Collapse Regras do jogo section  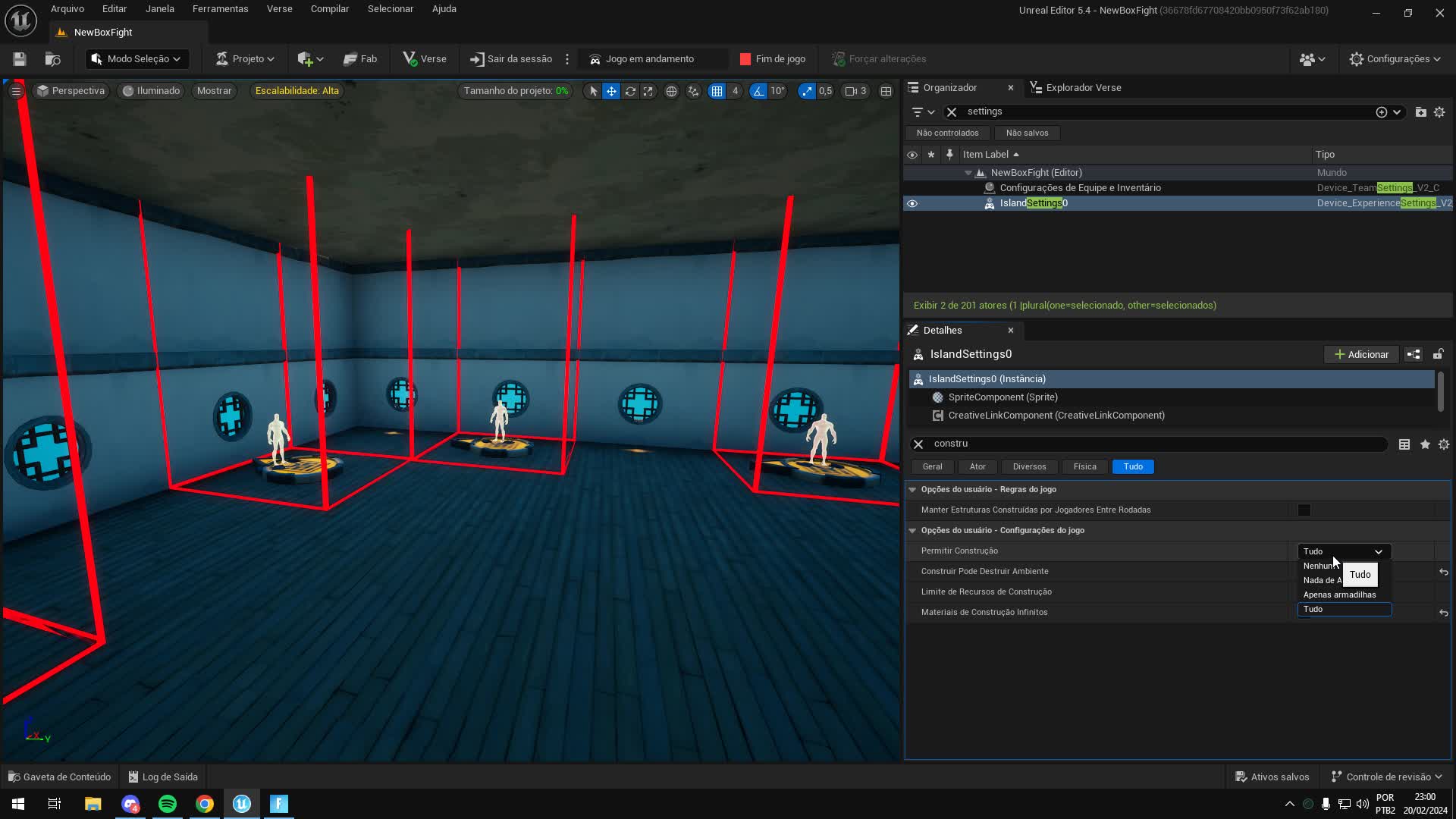tap(912, 490)
